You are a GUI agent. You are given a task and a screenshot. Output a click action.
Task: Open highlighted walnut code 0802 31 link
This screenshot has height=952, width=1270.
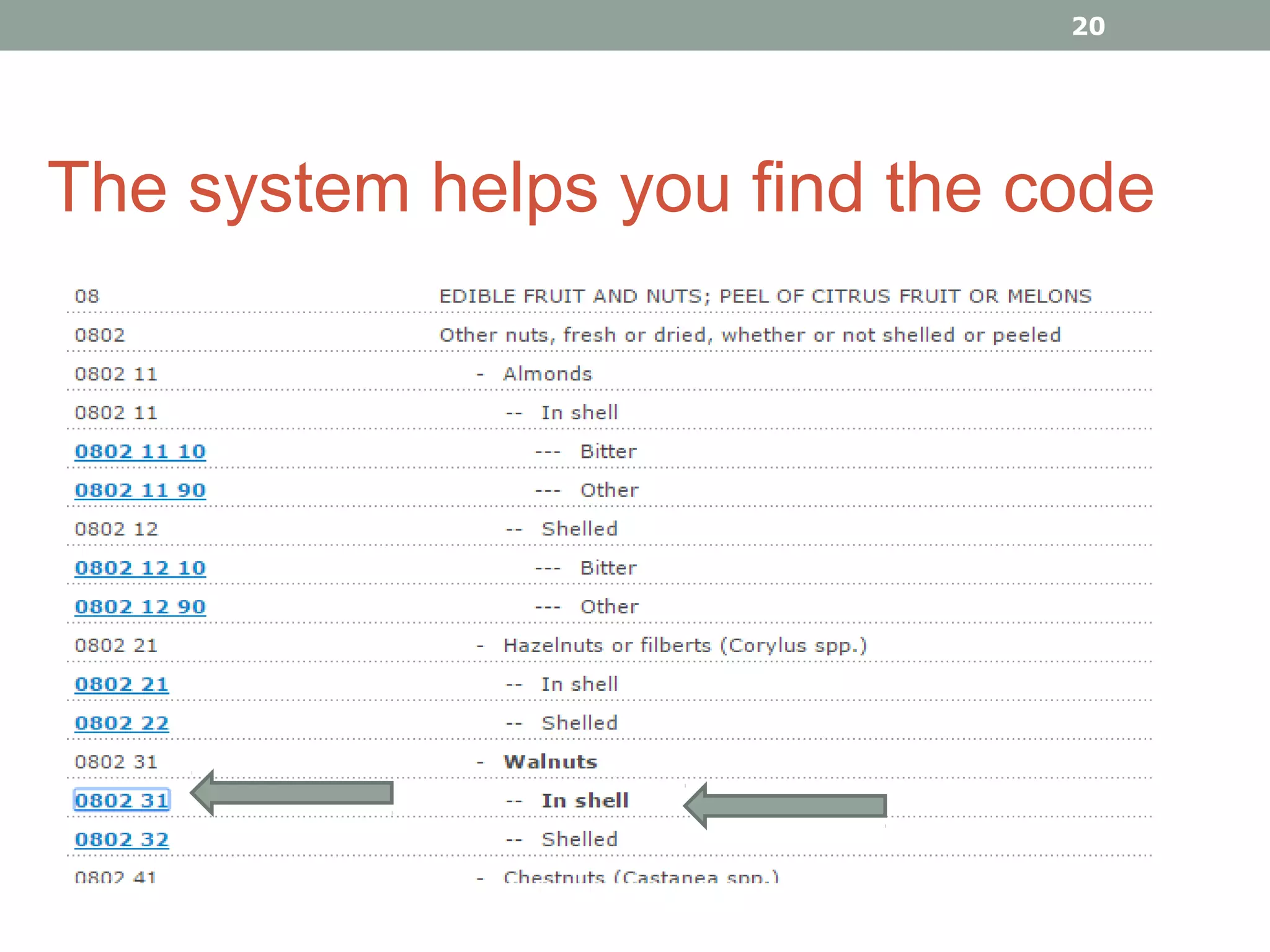point(122,801)
